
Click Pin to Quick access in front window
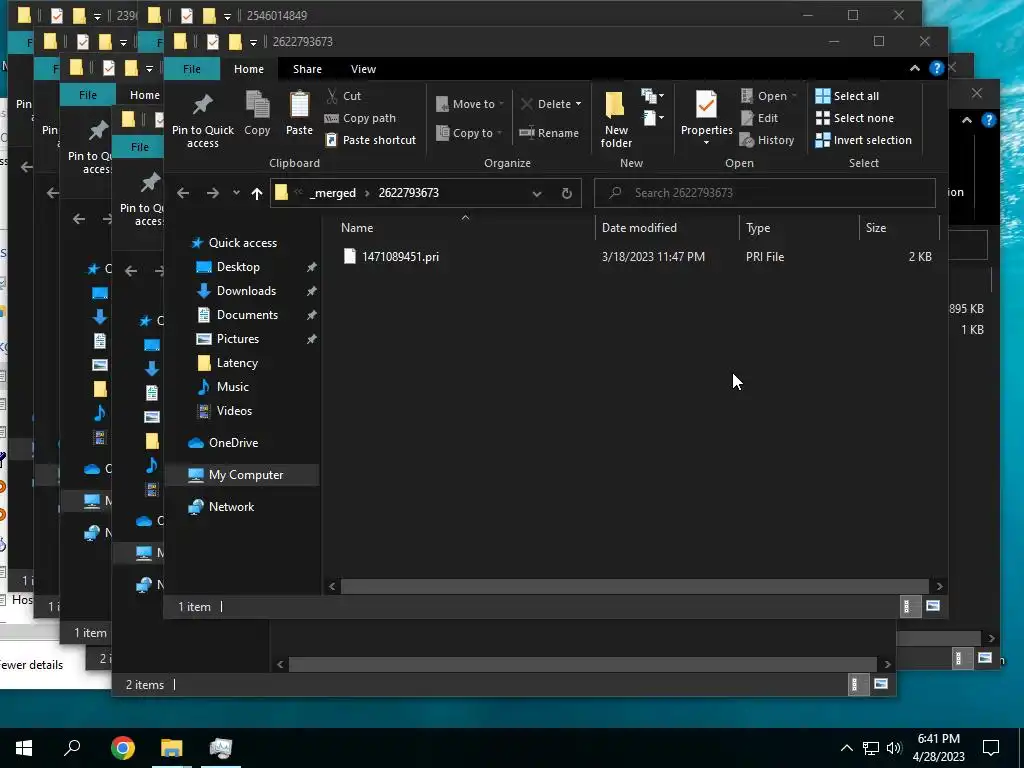202,121
